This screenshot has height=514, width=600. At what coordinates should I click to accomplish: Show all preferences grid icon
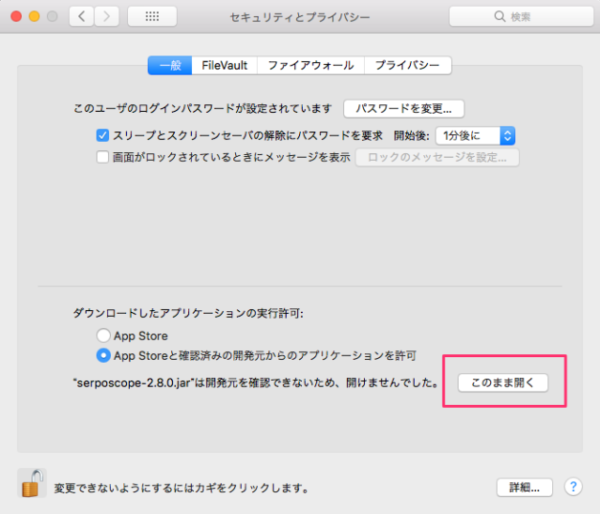click(152, 17)
